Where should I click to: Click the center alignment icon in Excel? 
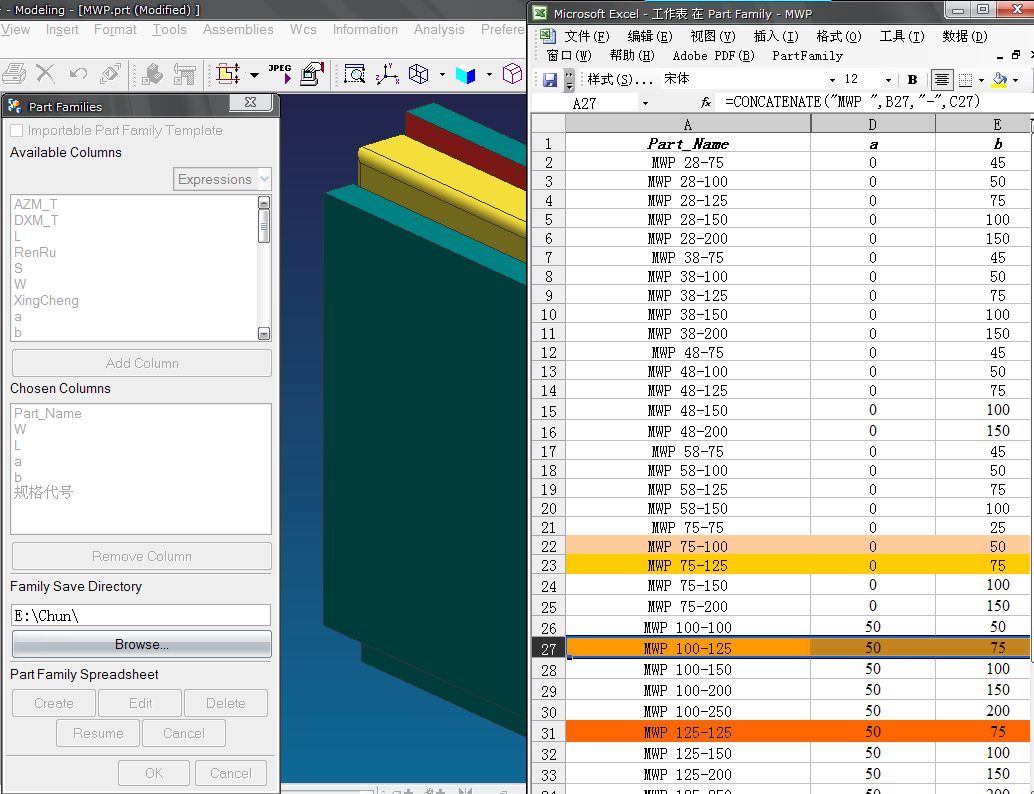pyautogui.click(x=942, y=80)
